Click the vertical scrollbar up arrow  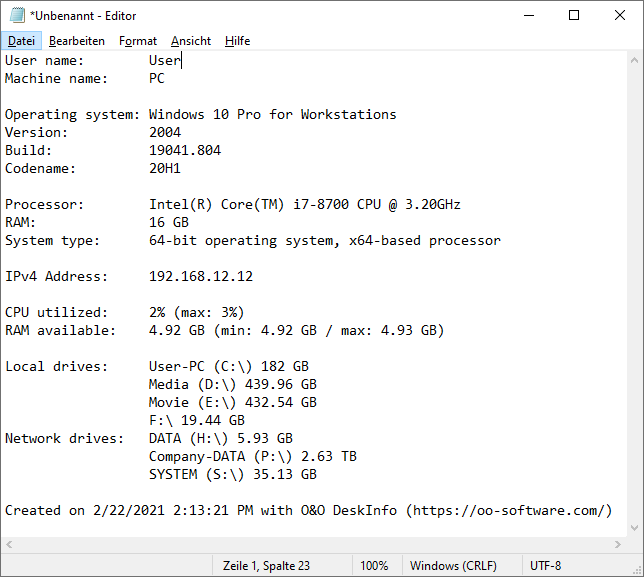[634, 61]
